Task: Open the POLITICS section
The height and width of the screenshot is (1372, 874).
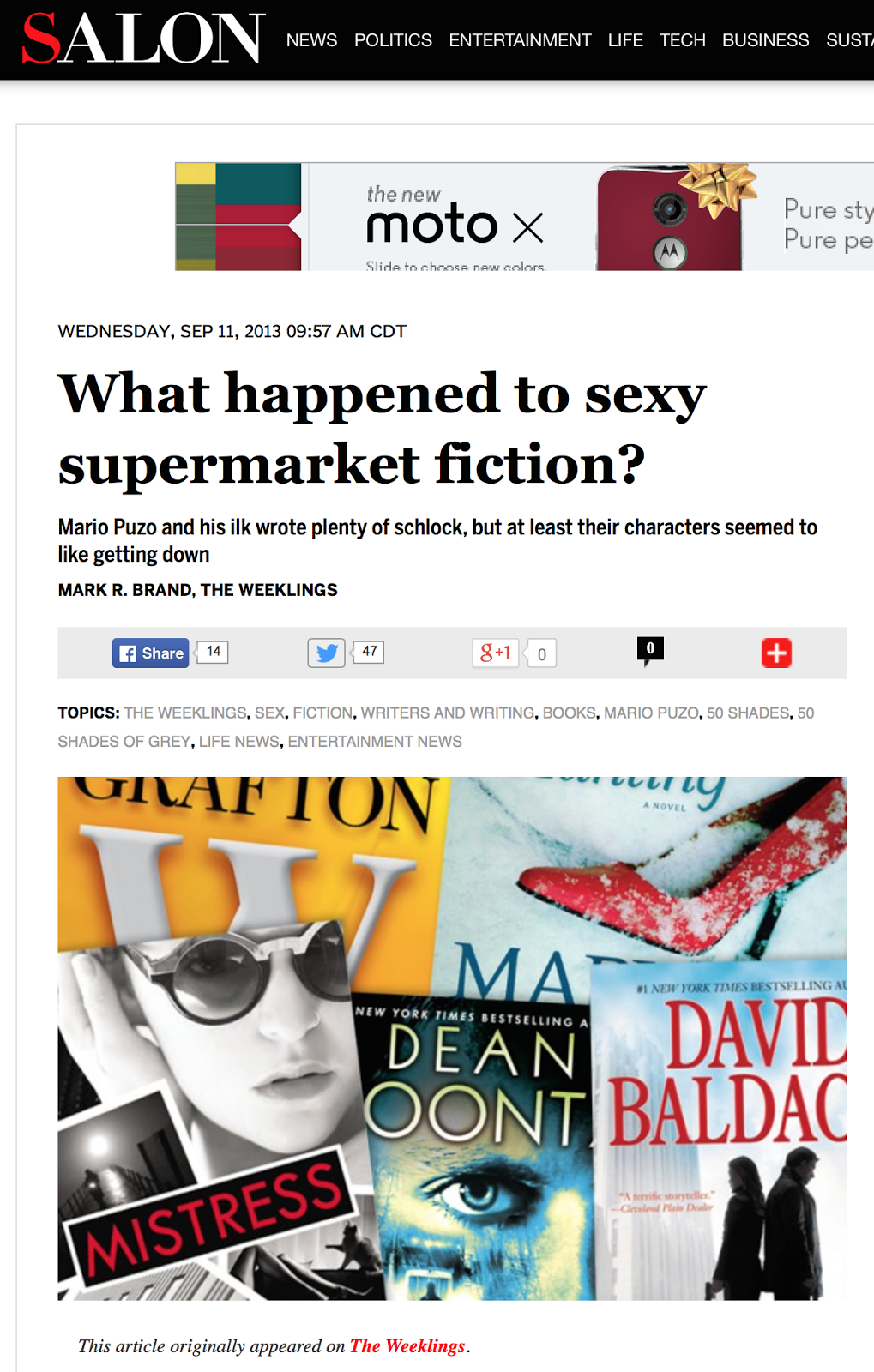Action: coord(393,40)
